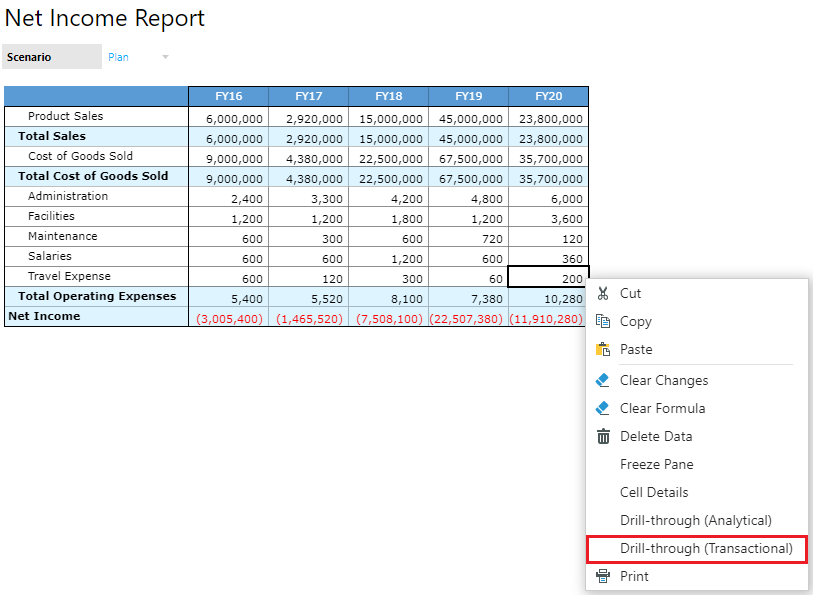Click Total Operating Expenses FY20 cell 10,280
813x595 pixels.
tap(548, 297)
